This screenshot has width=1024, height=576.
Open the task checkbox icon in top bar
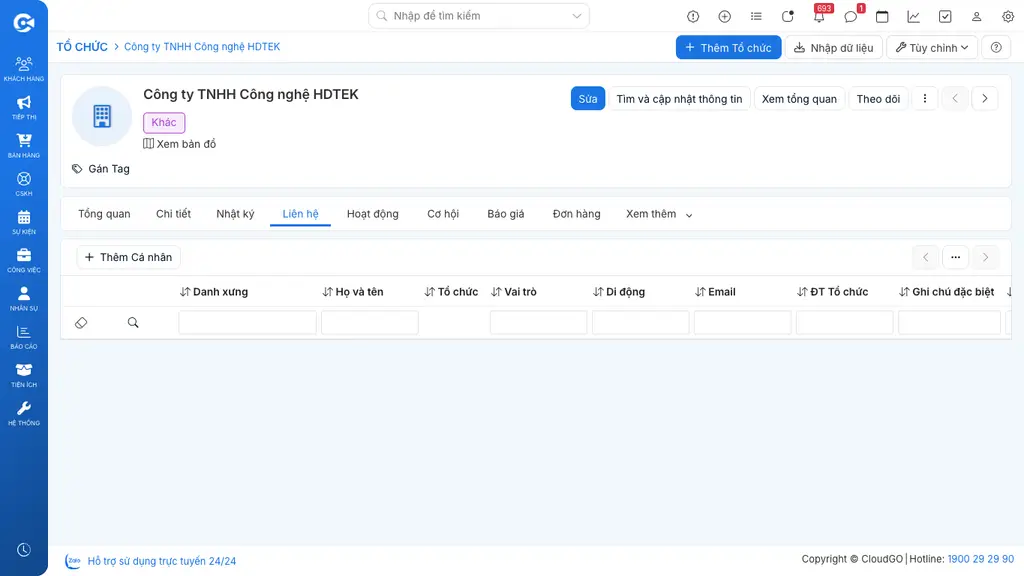coord(945,16)
